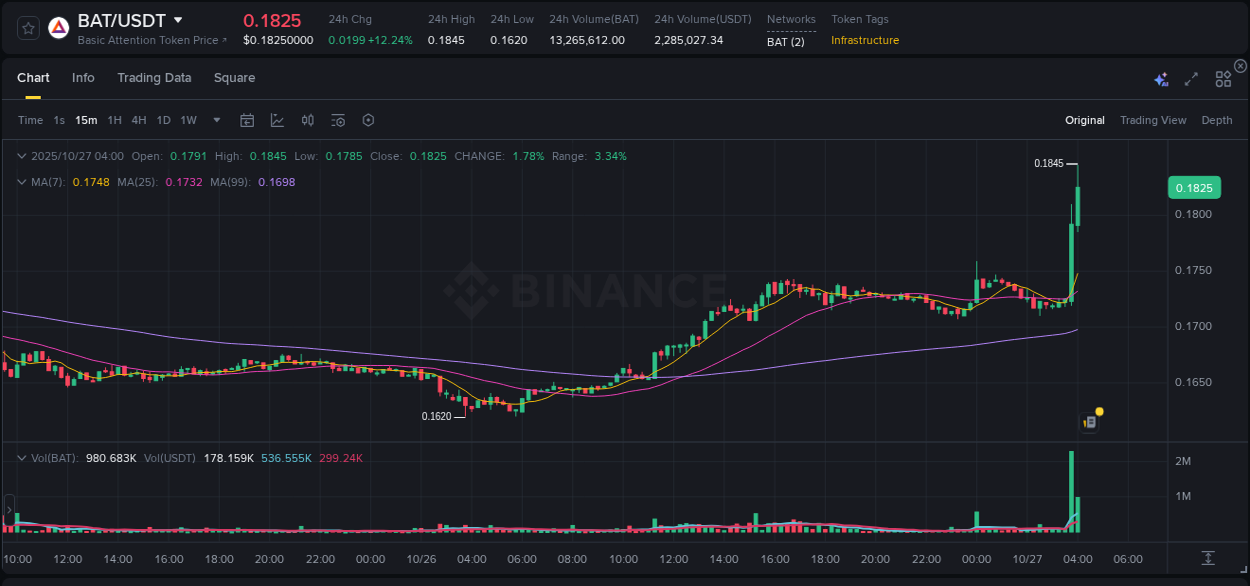This screenshot has height=586, width=1250.
Task: Collapse the OHLC info row chevron
Action: pos(22,156)
